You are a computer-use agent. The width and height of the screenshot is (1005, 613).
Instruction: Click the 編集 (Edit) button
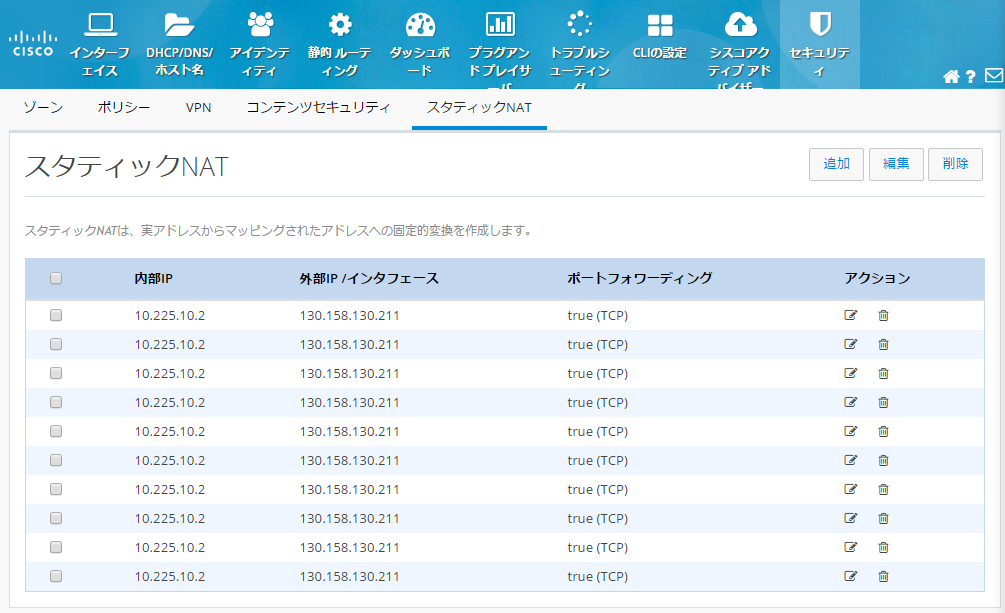(x=896, y=164)
